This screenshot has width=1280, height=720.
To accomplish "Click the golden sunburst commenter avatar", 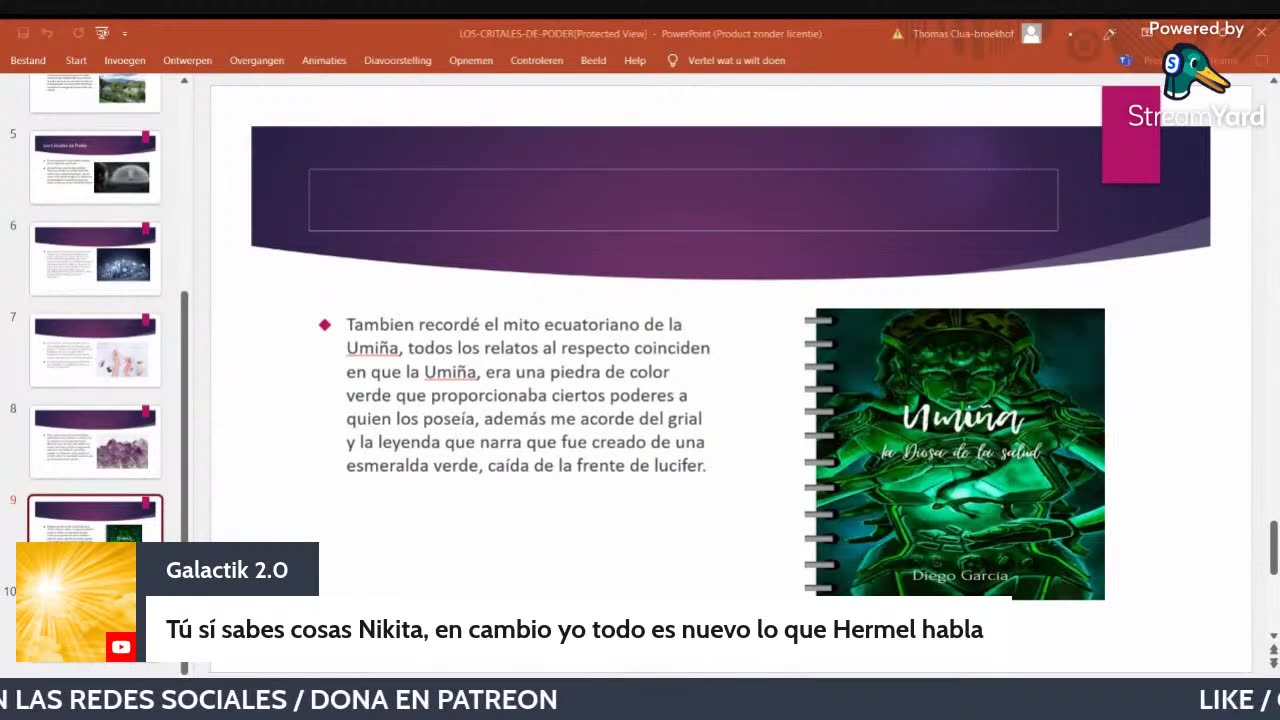I will pyautogui.click(x=76, y=602).
